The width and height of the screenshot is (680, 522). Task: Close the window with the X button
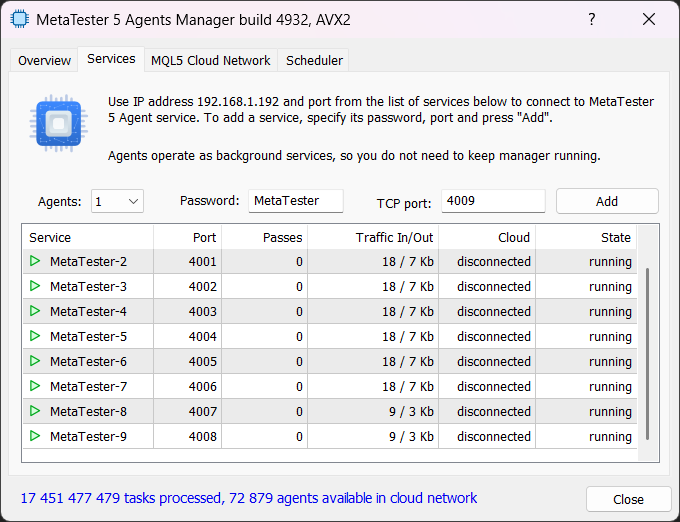649,19
